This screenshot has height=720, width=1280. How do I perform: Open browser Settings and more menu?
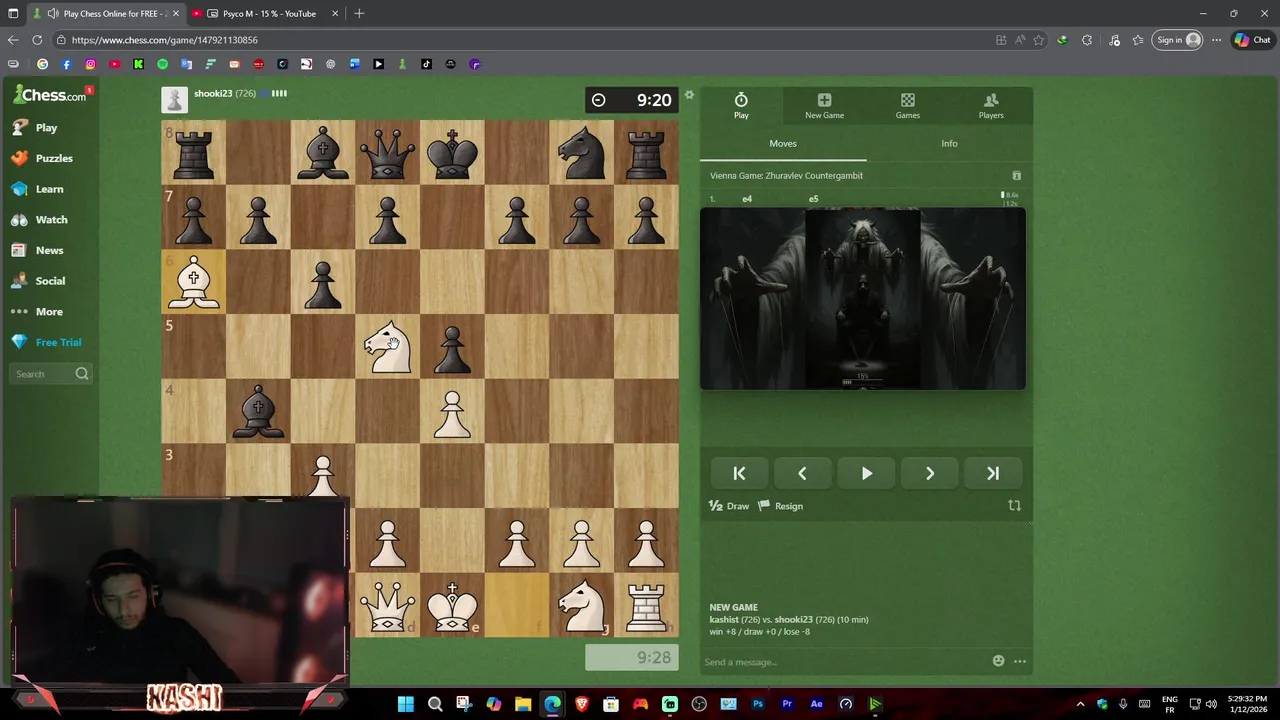[x=1216, y=40]
